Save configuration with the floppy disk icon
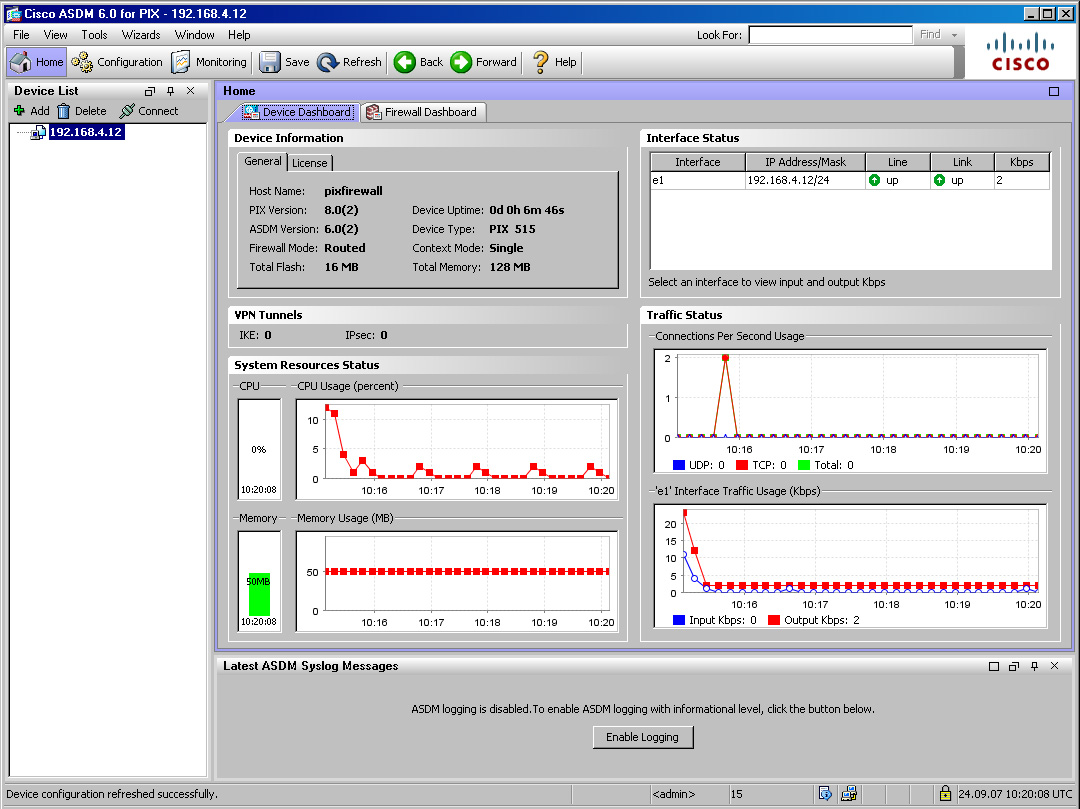 click(270, 62)
